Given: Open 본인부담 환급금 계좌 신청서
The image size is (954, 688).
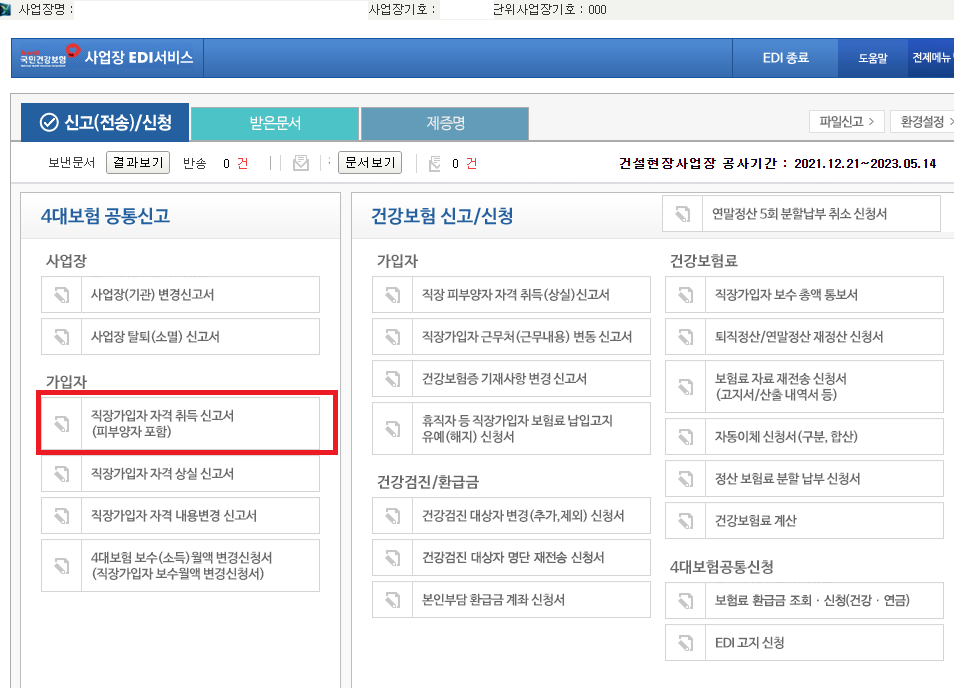Looking at the screenshot, I should tap(511, 600).
